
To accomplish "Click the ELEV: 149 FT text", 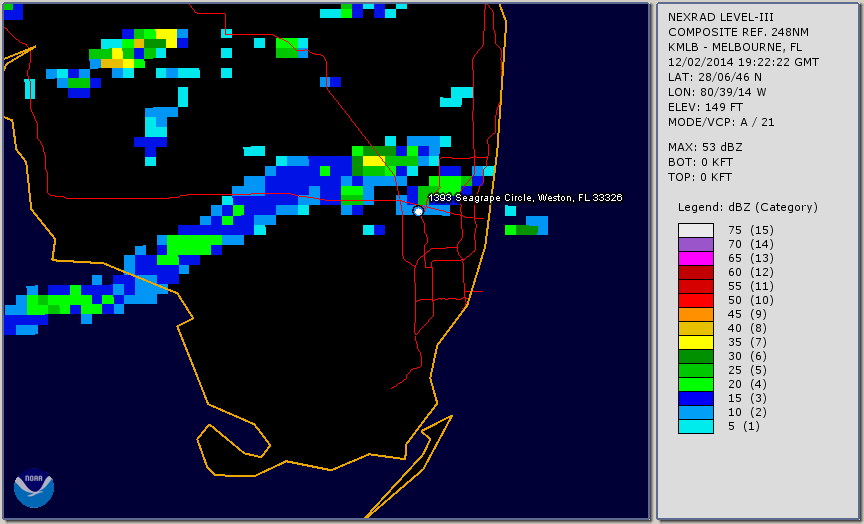I will tap(705, 107).
